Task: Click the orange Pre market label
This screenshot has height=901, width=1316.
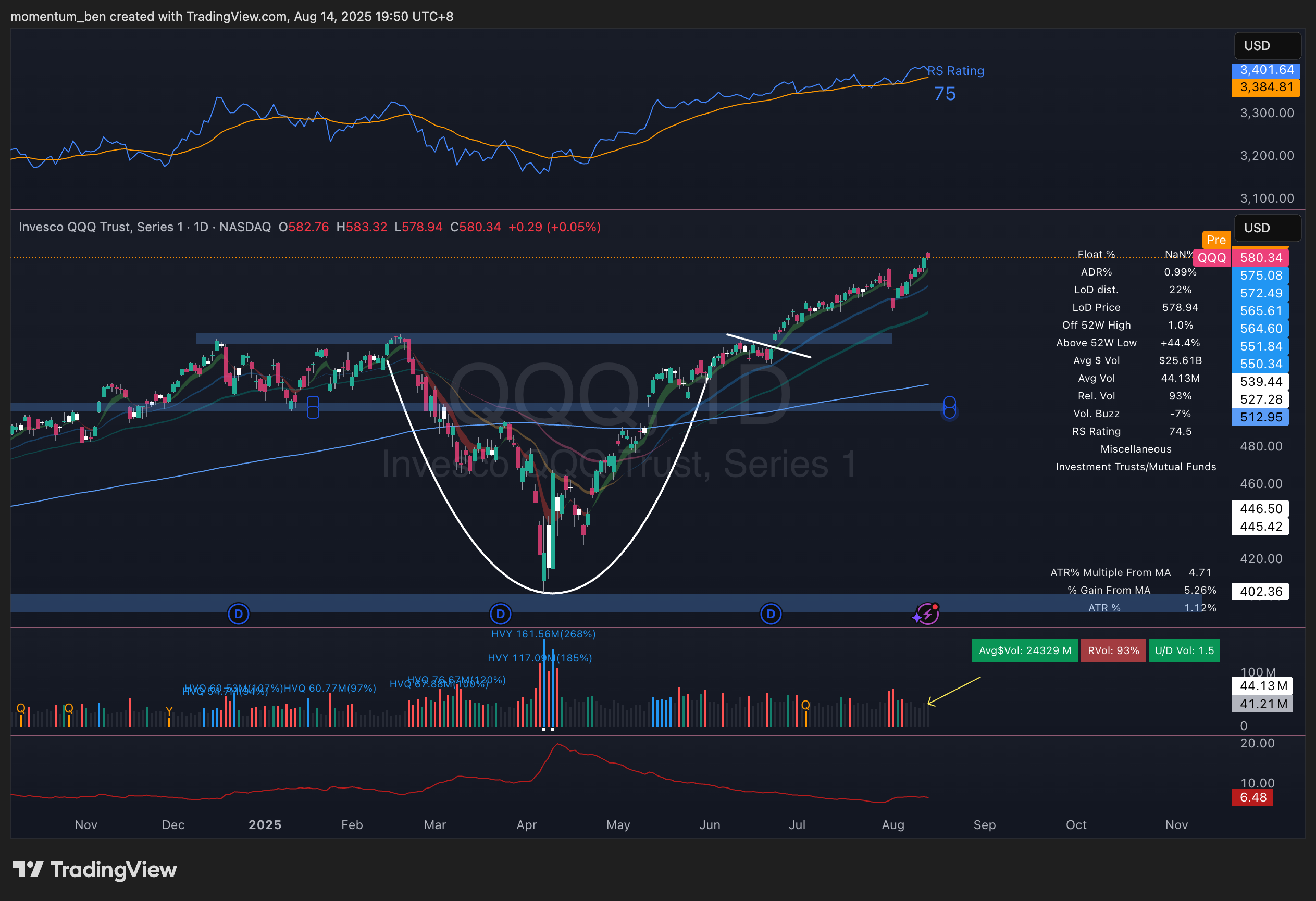Action: (1216, 240)
